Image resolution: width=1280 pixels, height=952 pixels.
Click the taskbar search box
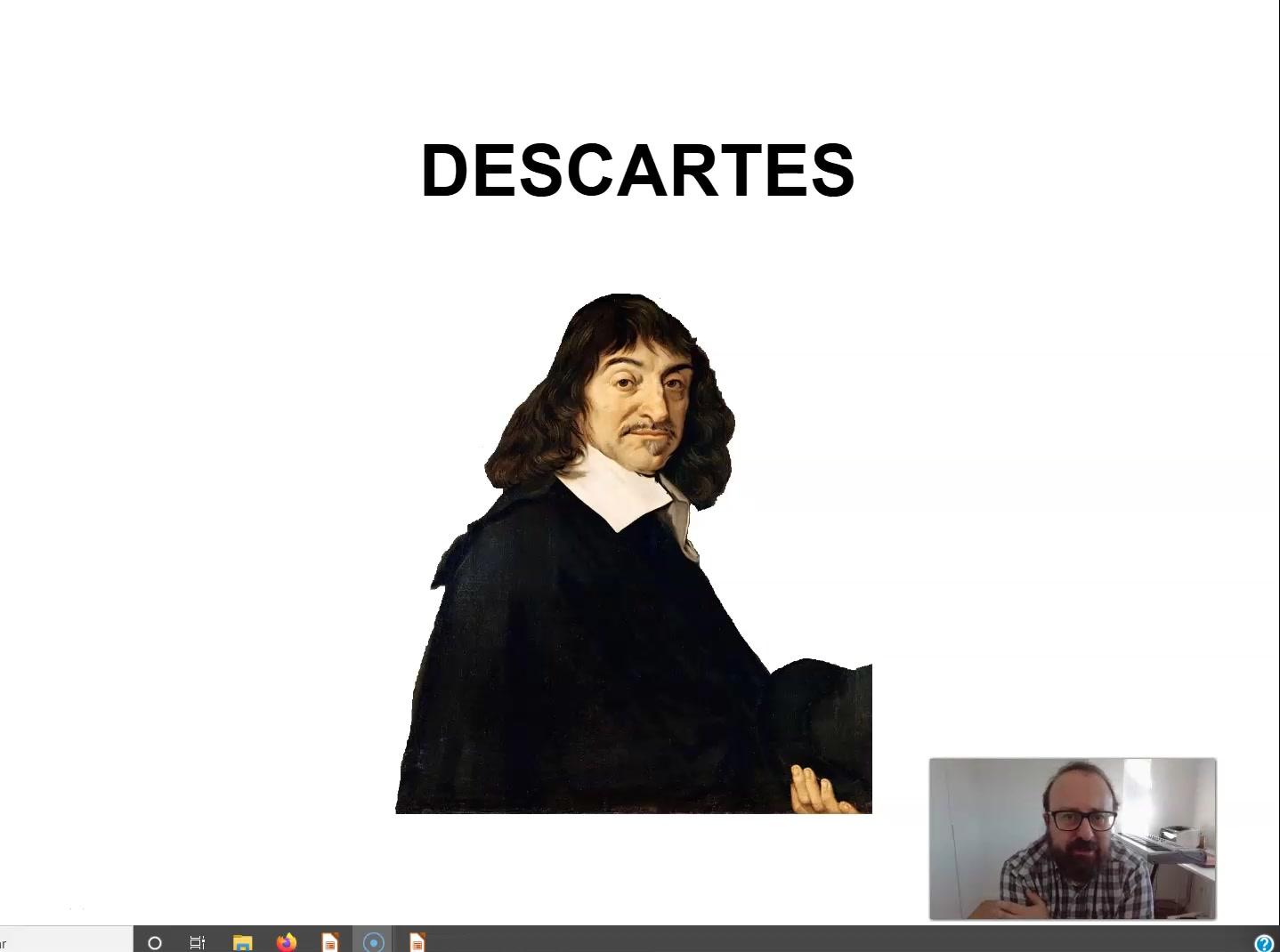(66, 940)
